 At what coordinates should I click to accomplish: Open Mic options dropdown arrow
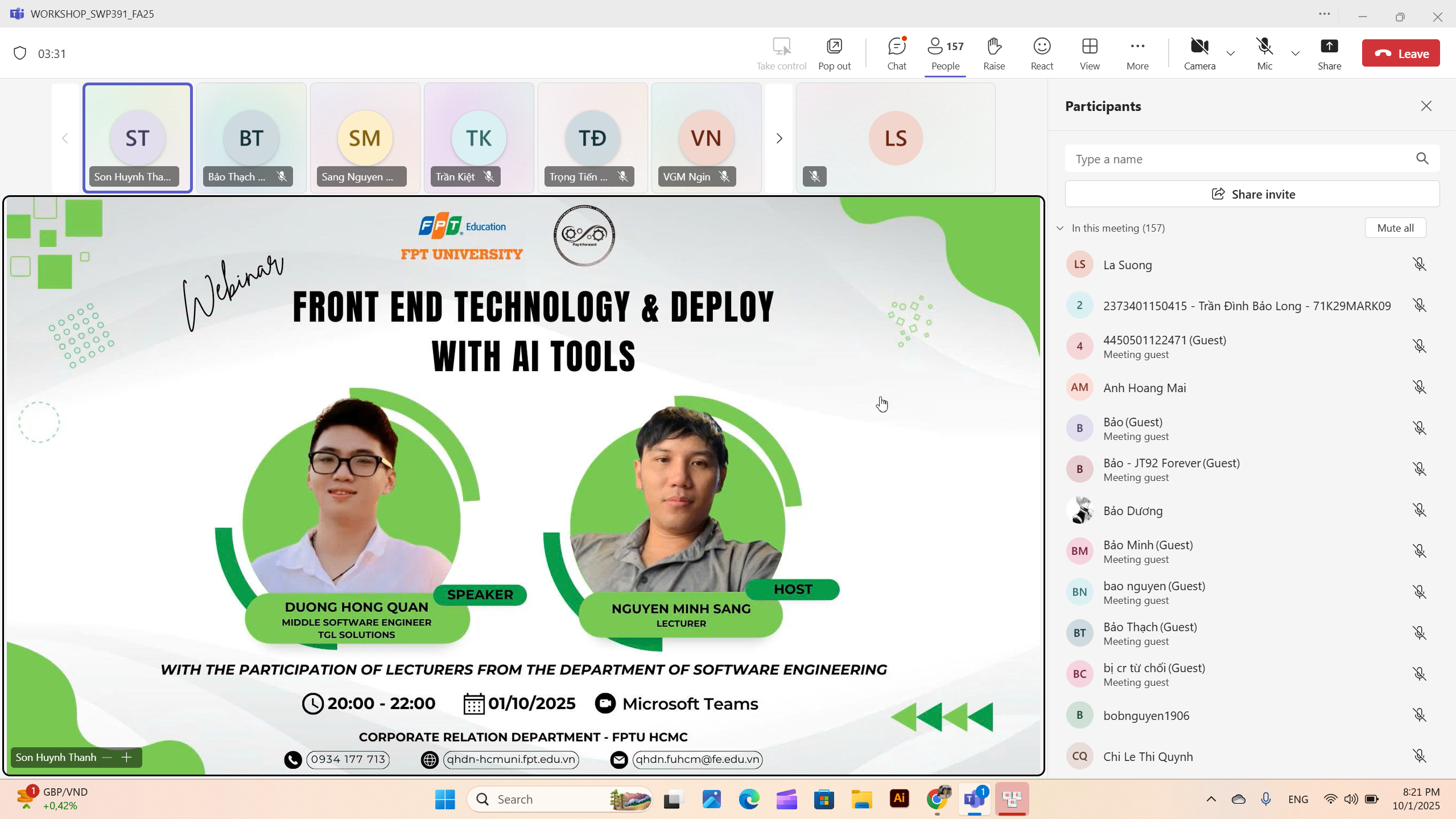[x=1296, y=53]
